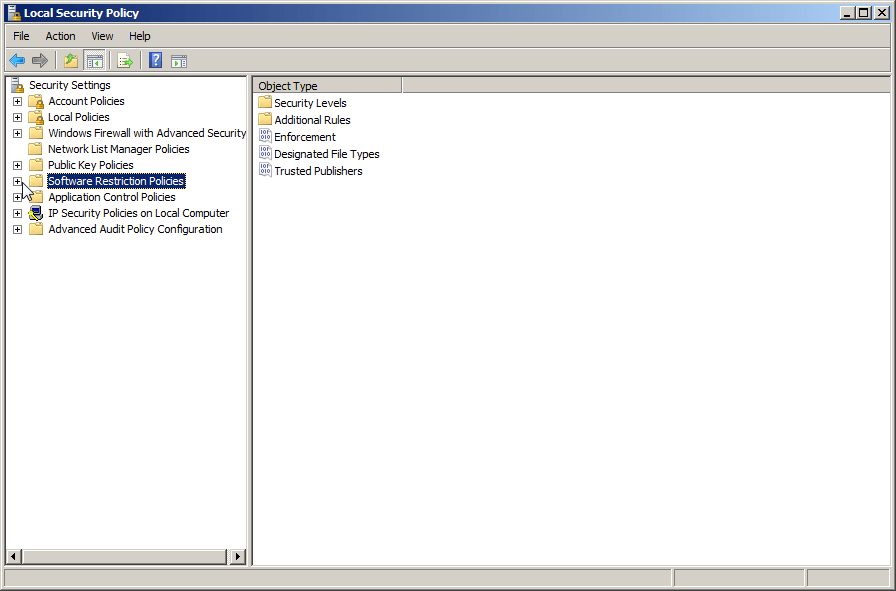Open the Action menu
Image resolution: width=896 pixels, height=591 pixels.
[60, 36]
